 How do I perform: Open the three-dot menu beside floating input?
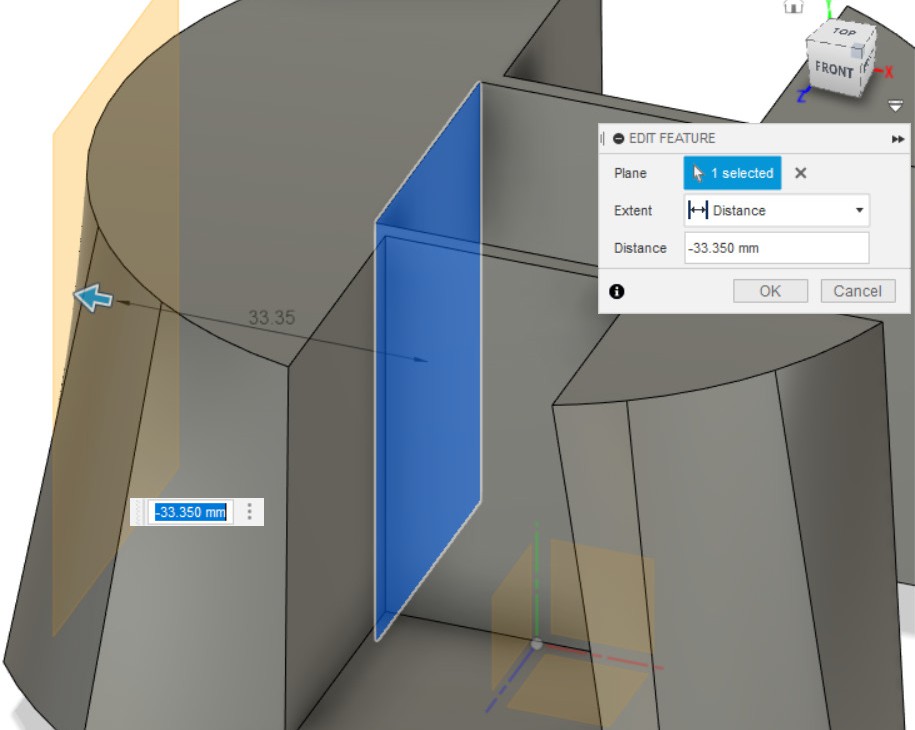click(250, 512)
